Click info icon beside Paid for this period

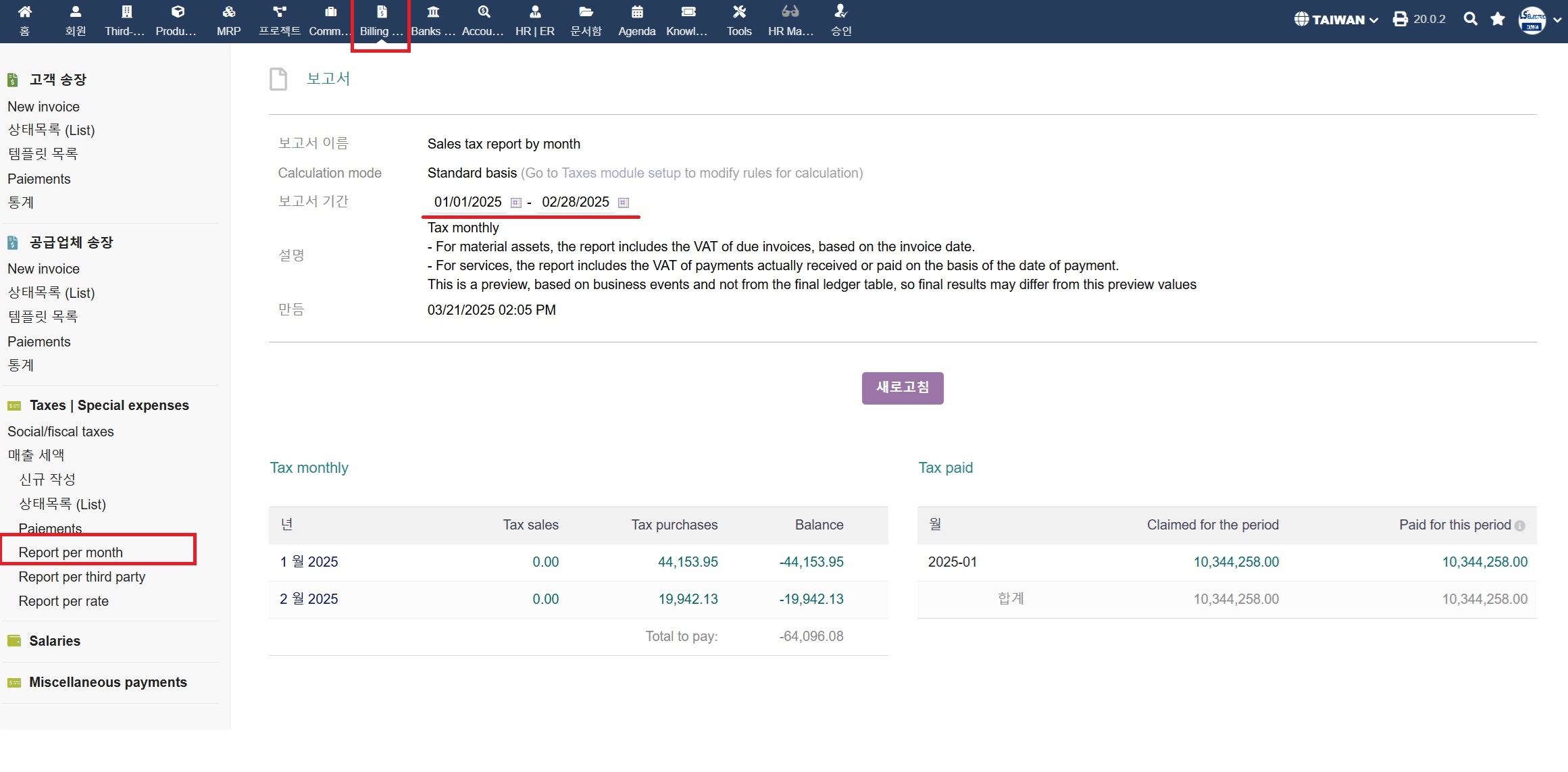(1519, 526)
